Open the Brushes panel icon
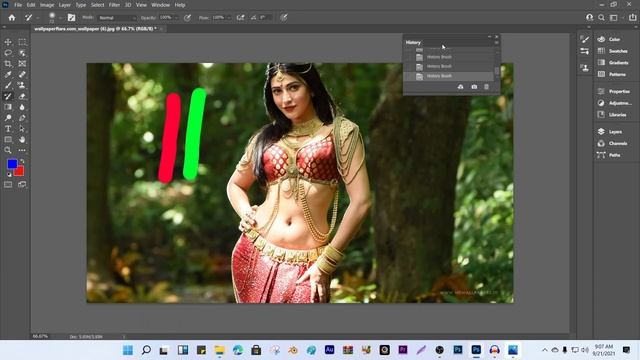Screen dimensions: 640x360 [585, 40]
